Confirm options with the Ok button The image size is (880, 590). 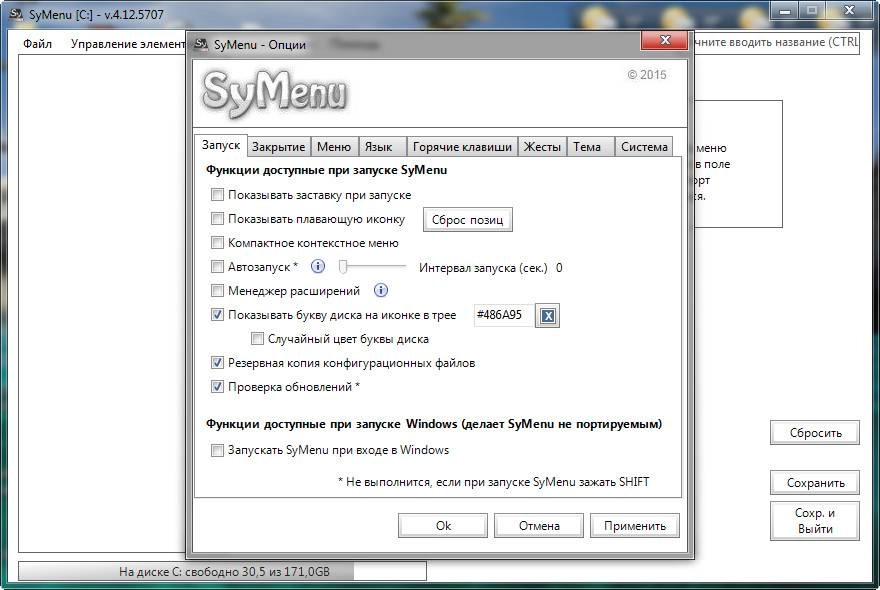click(x=443, y=526)
